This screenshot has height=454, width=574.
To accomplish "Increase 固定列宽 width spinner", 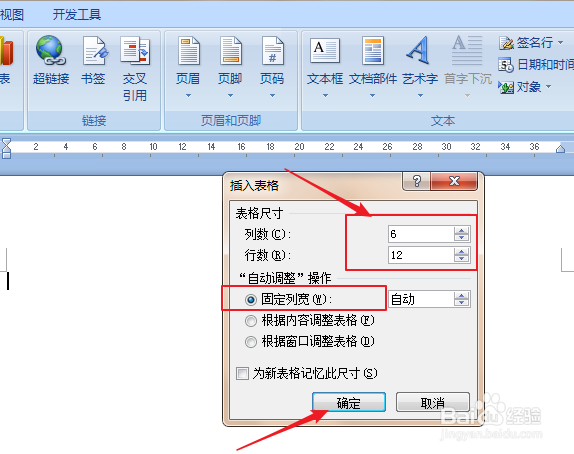I will 461,296.
